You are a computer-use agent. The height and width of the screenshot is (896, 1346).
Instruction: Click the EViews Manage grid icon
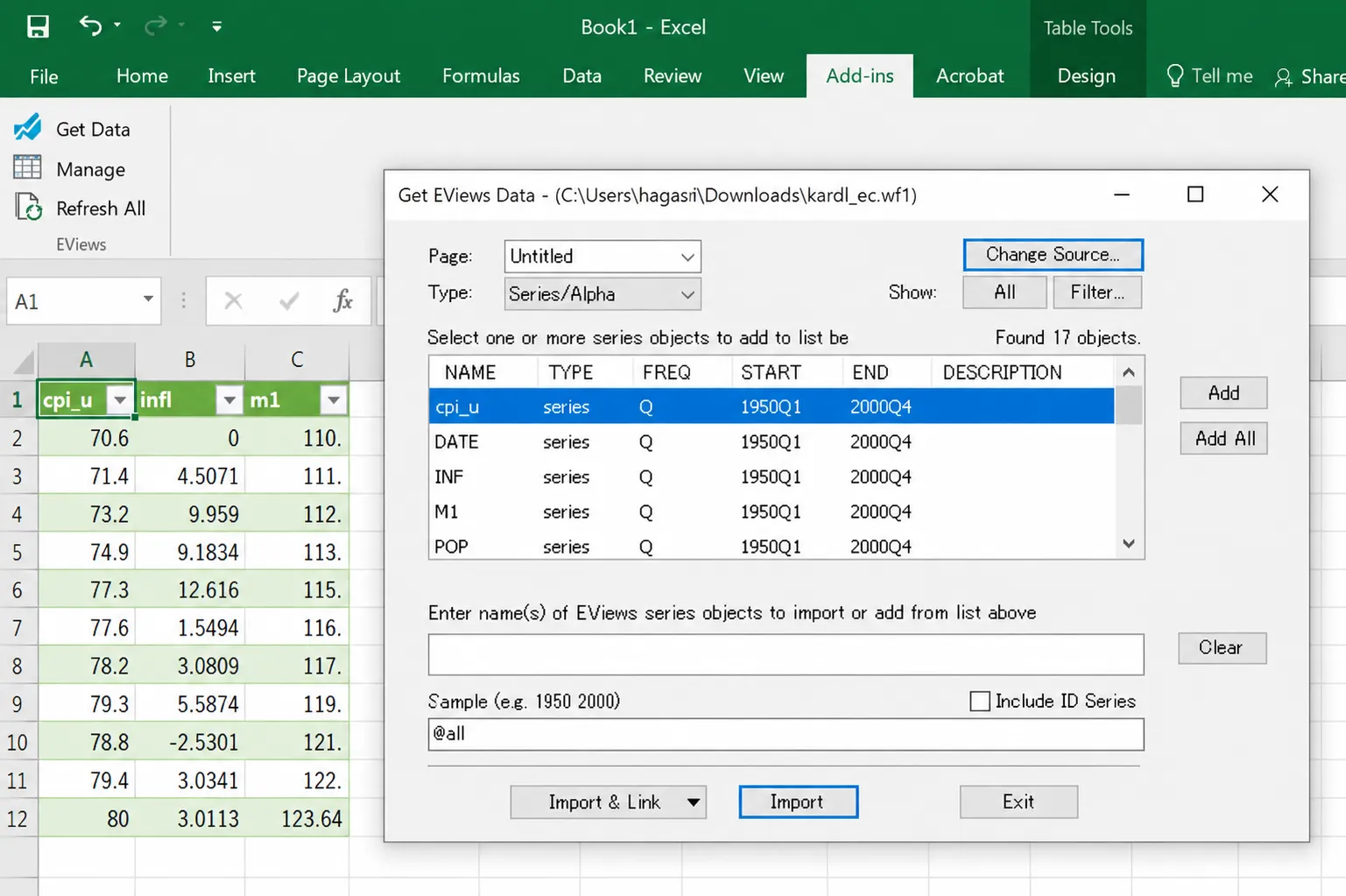coord(27,167)
